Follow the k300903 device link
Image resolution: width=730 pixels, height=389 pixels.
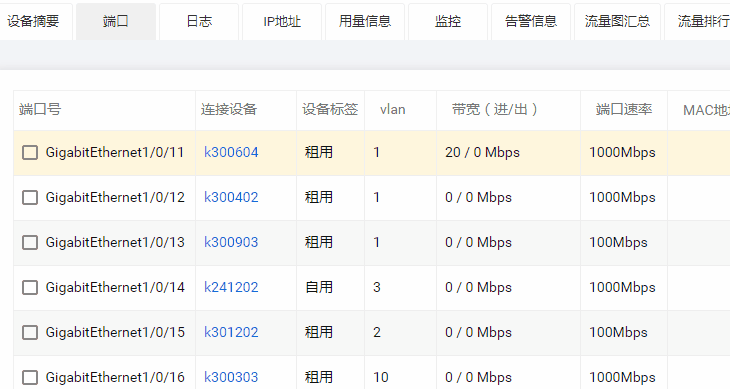[x=231, y=242]
